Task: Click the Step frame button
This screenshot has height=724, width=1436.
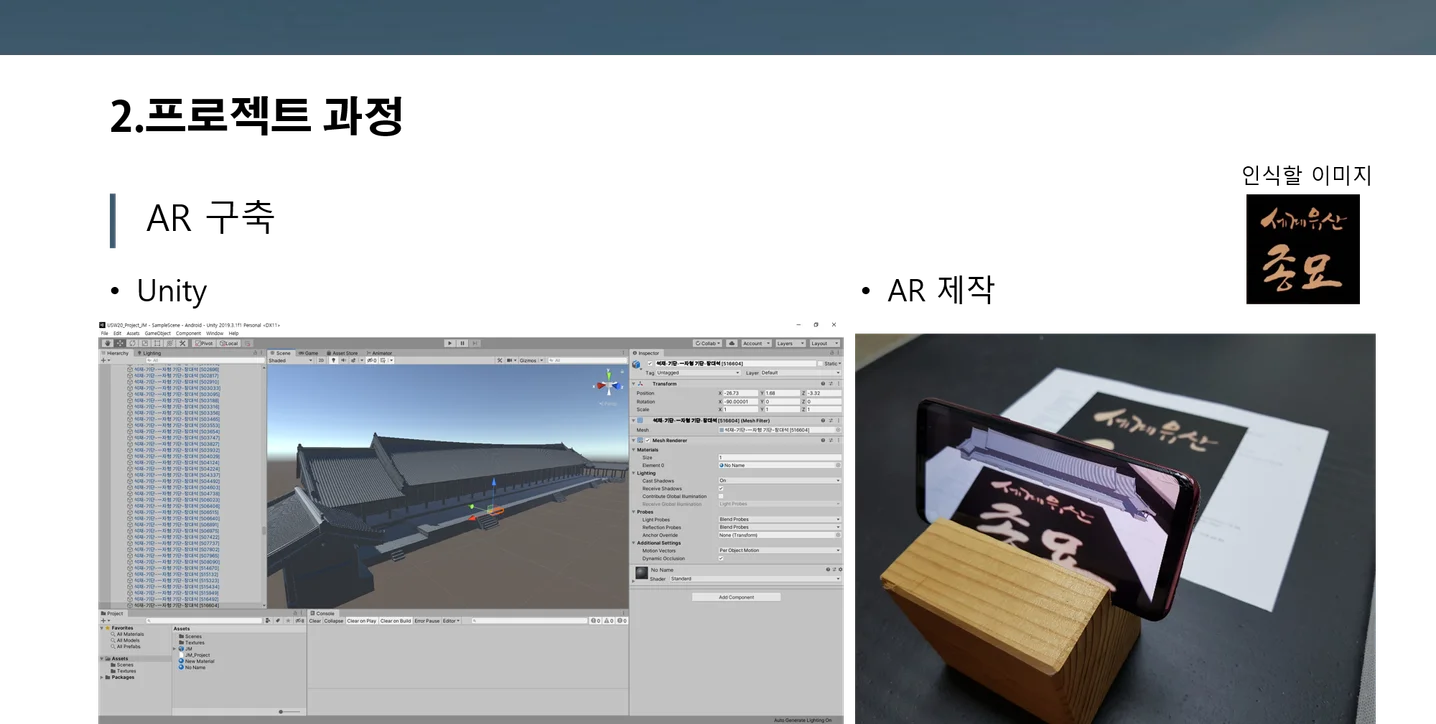Action: [476, 343]
